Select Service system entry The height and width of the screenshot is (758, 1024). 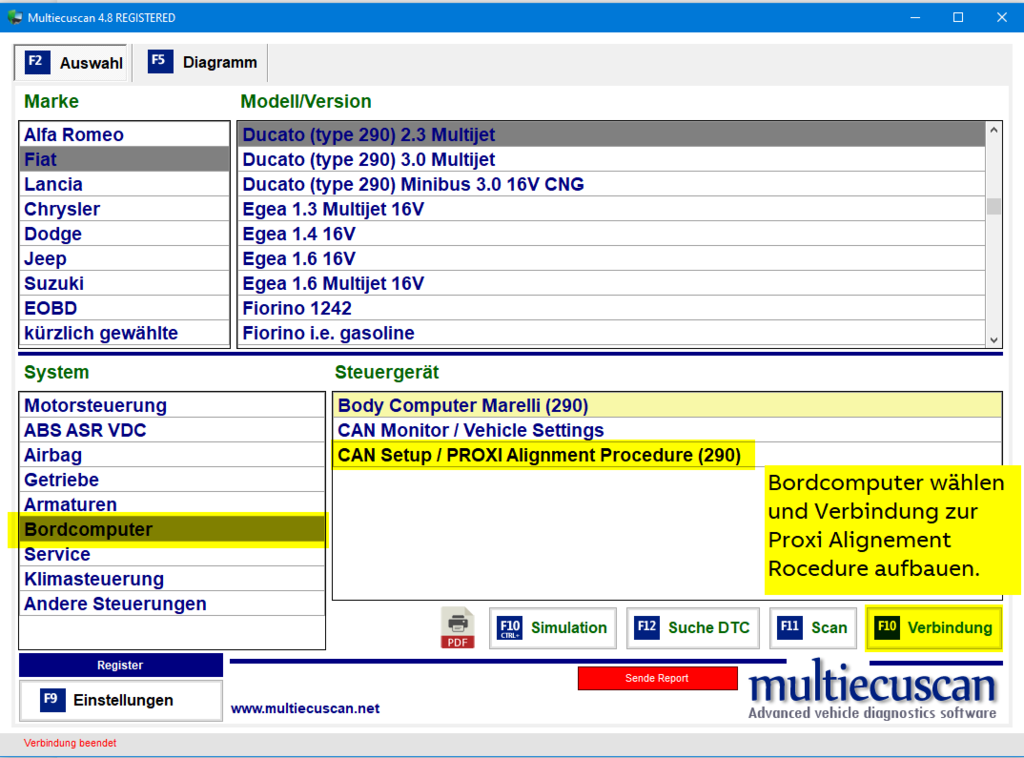[172, 554]
